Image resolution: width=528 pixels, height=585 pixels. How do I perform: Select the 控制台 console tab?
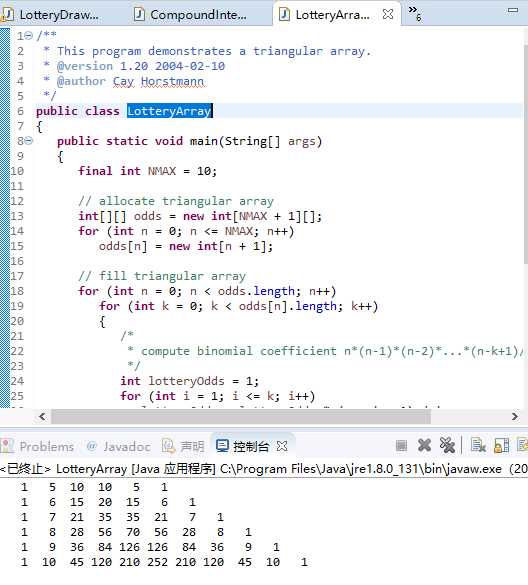243,446
